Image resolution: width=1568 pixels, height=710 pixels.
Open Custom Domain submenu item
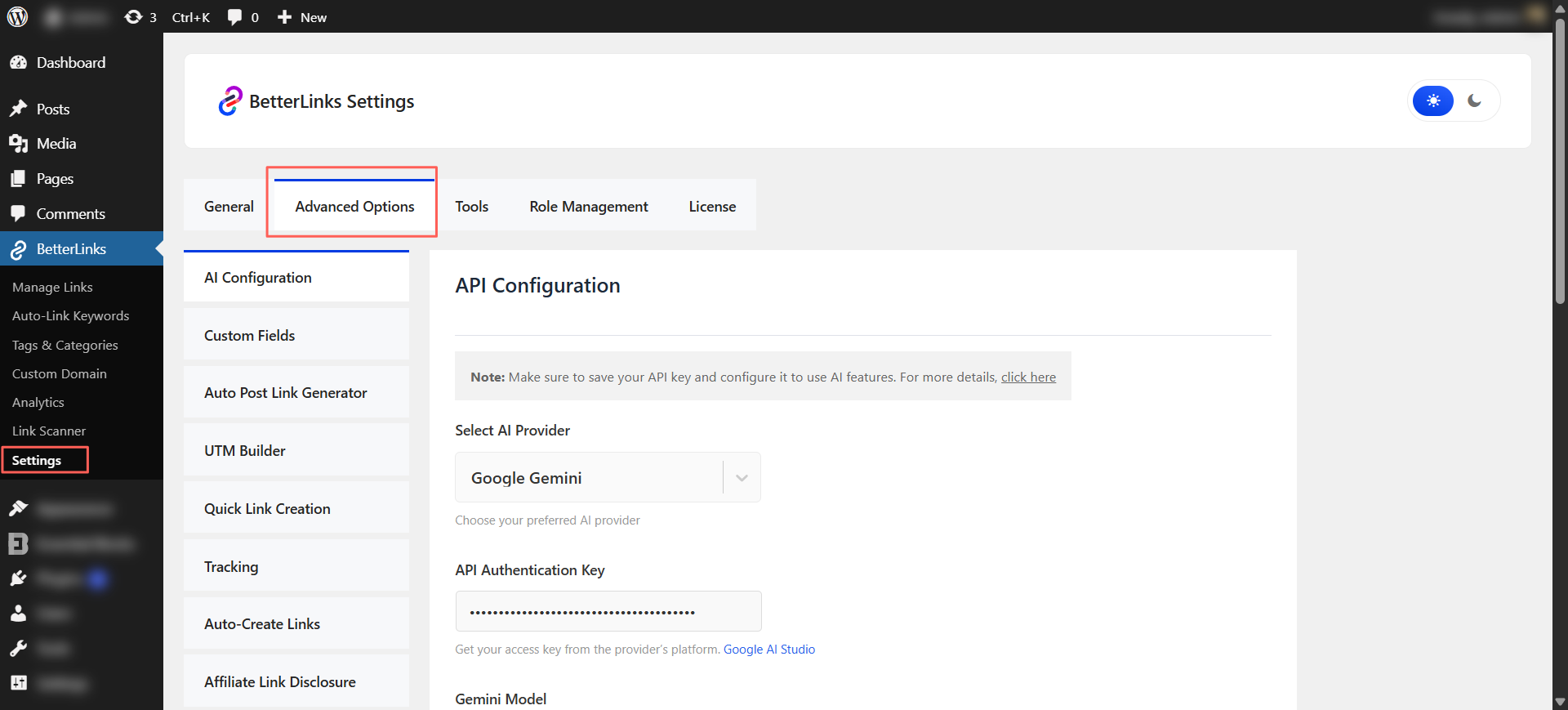[x=59, y=374]
